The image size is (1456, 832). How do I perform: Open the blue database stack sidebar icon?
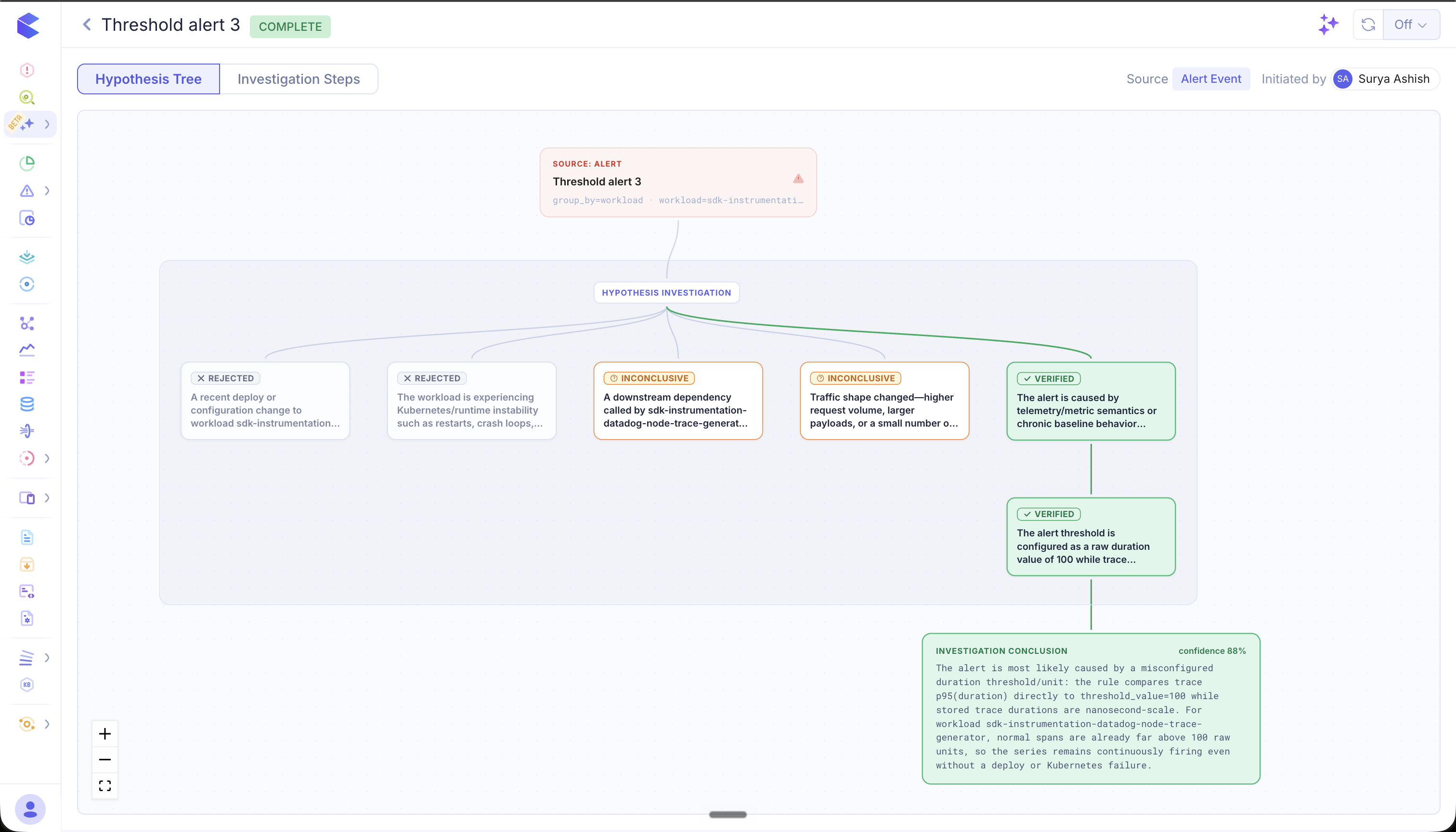[27, 404]
